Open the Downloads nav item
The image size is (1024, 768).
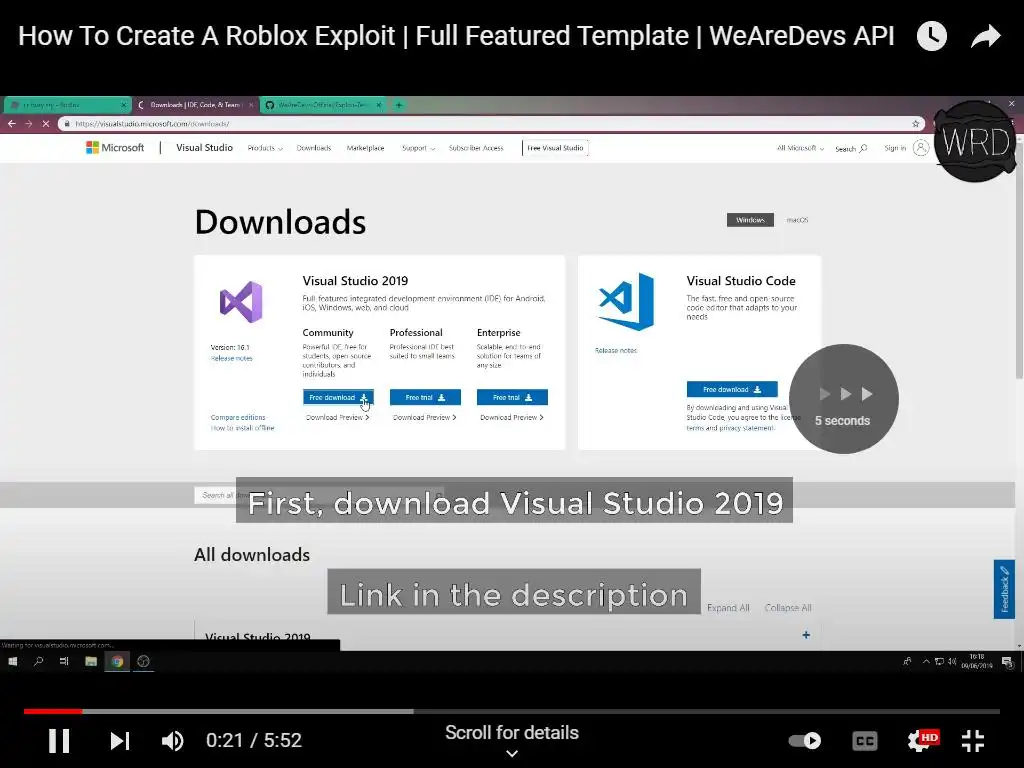(313, 148)
